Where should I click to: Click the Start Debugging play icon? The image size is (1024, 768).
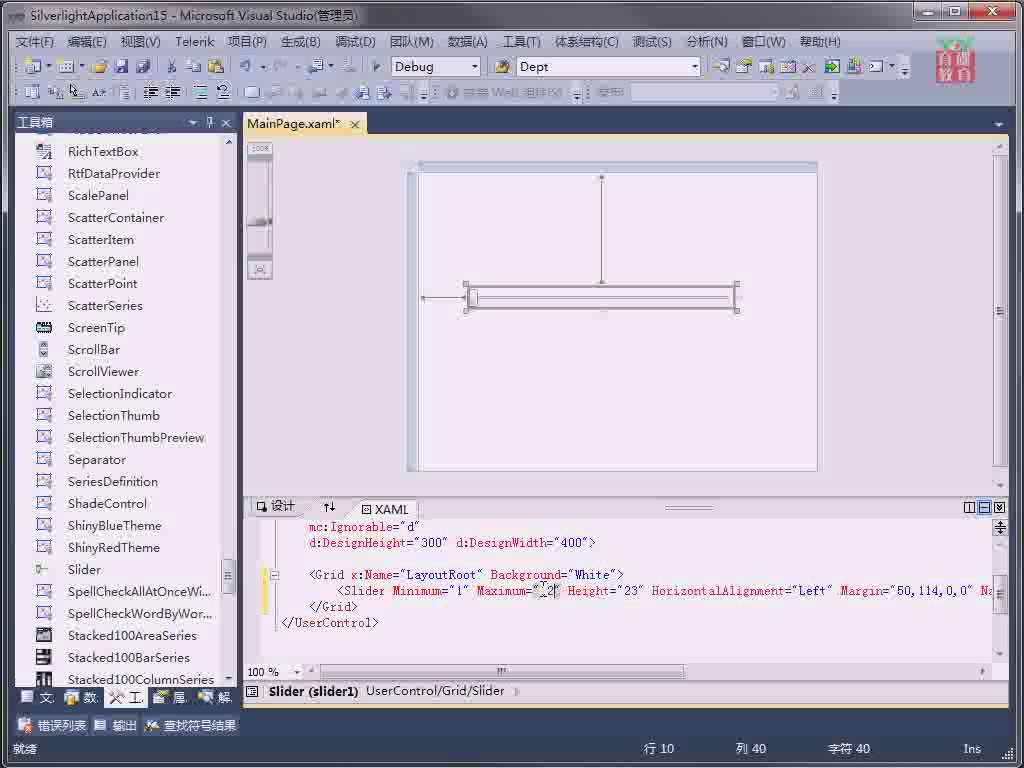pos(376,66)
